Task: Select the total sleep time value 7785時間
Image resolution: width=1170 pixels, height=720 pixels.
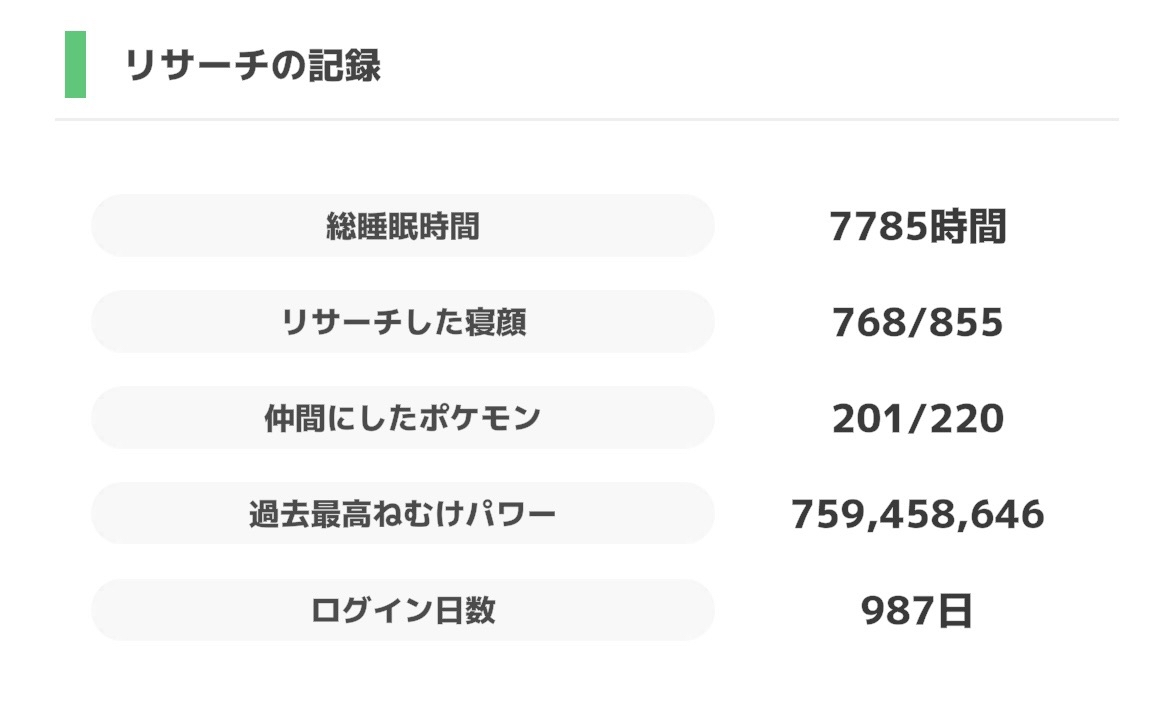Action: (920, 226)
